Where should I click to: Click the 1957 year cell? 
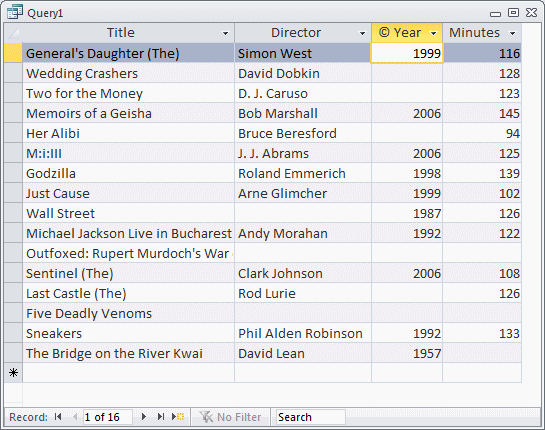tap(407, 353)
